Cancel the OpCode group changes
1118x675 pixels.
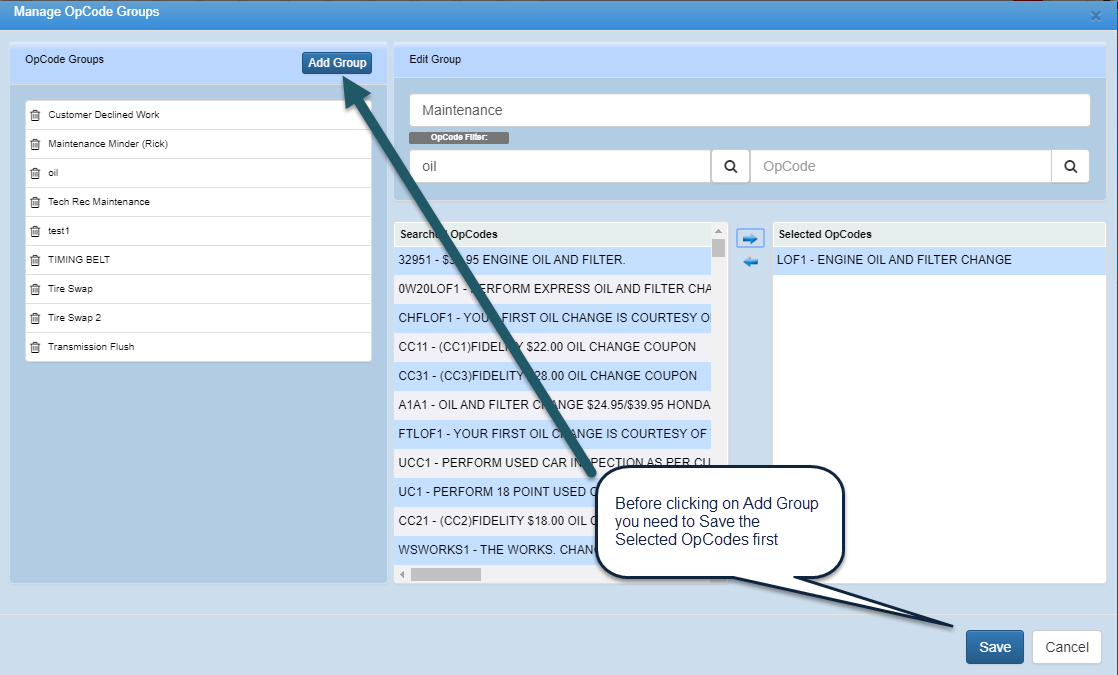[1066, 647]
